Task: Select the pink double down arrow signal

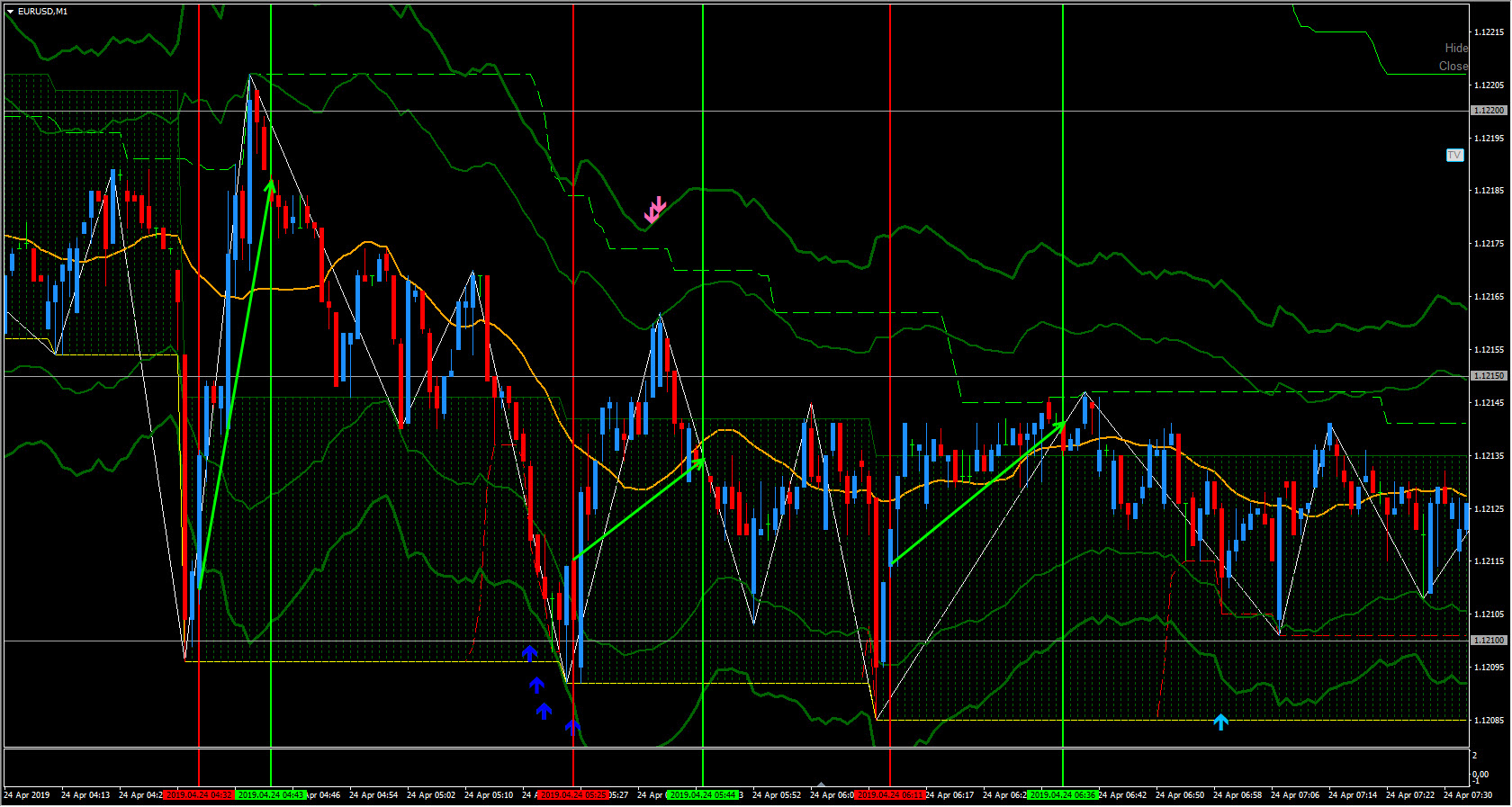Action: tap(655, 211)
